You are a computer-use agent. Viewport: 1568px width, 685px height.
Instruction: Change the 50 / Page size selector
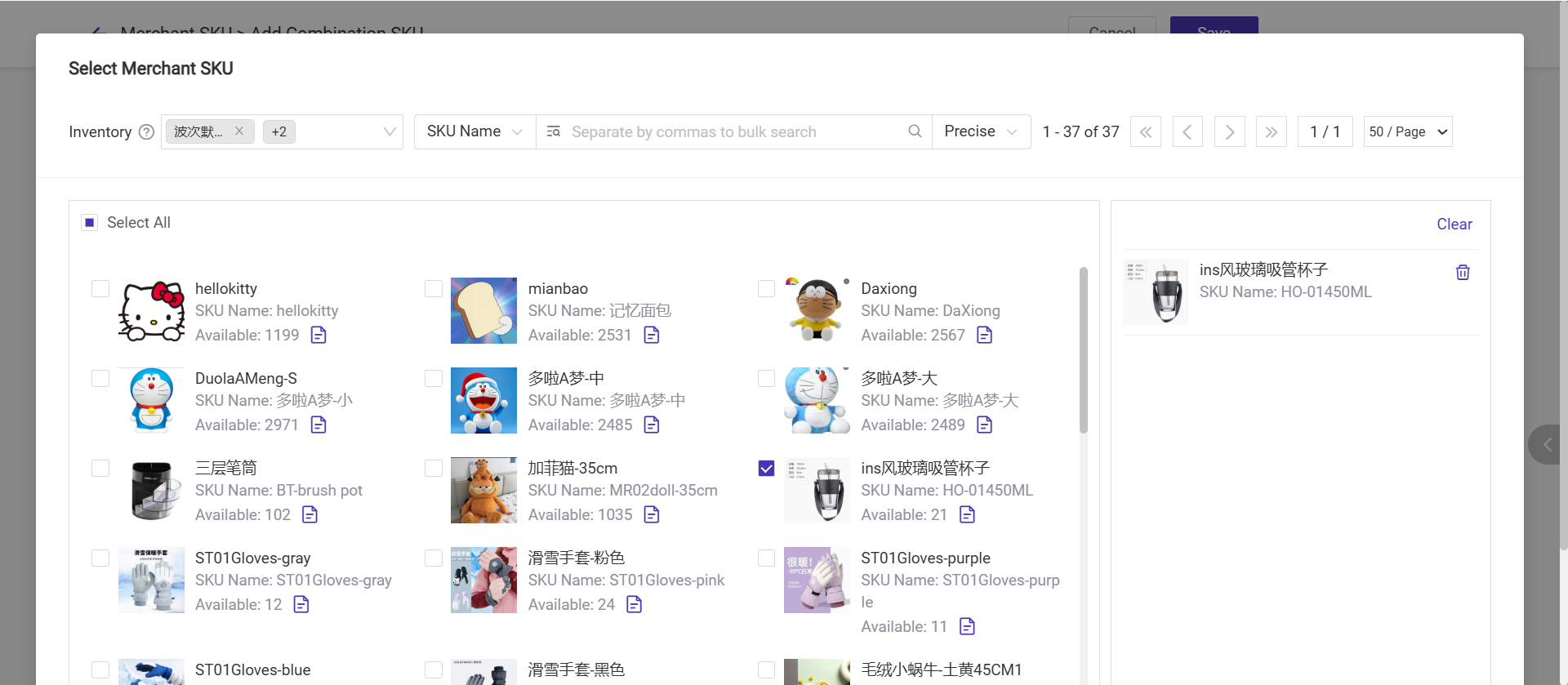coord(1407,132)
